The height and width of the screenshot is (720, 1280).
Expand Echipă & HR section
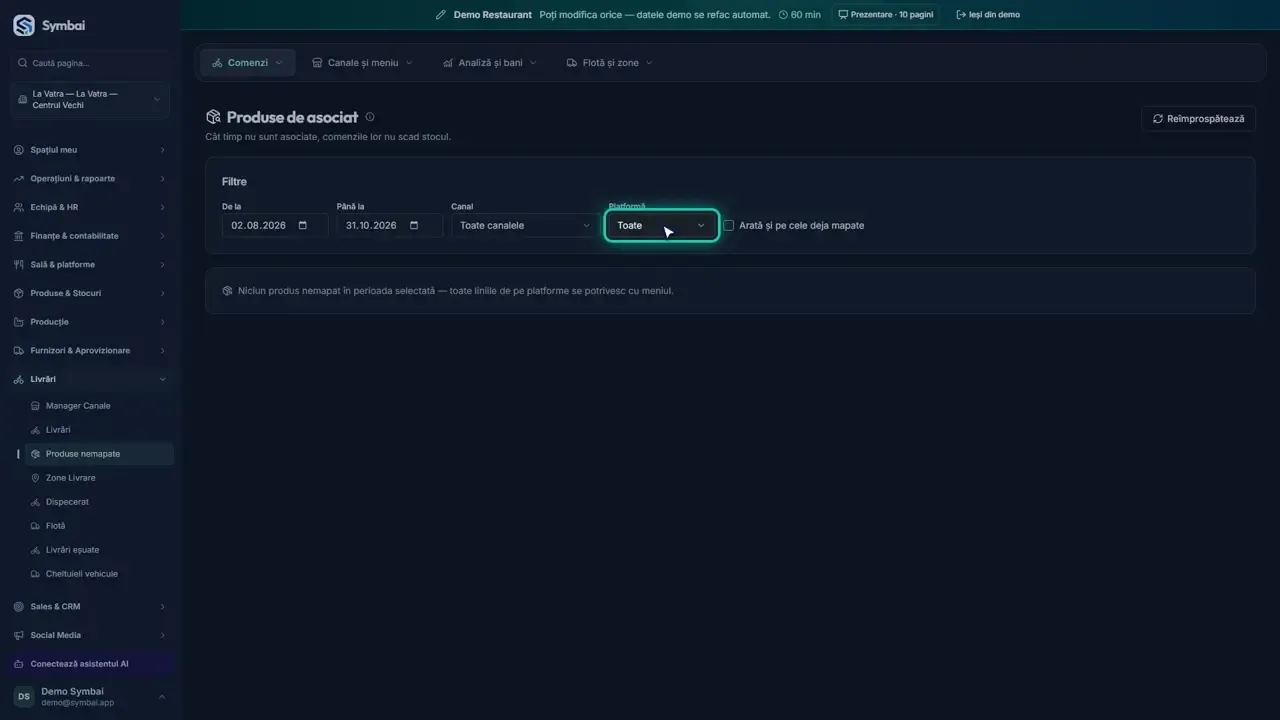90,207
